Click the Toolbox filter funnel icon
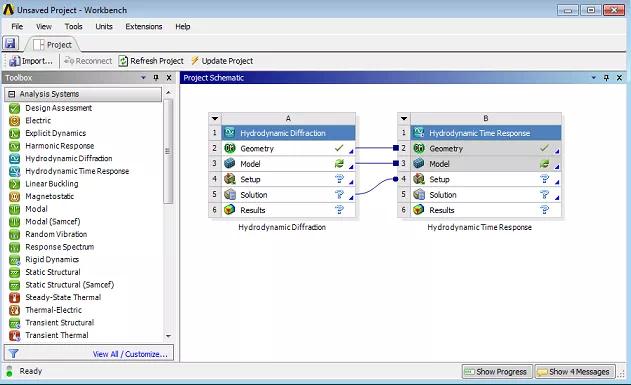Viewport: 631px width, 385px height. (13, 354)
